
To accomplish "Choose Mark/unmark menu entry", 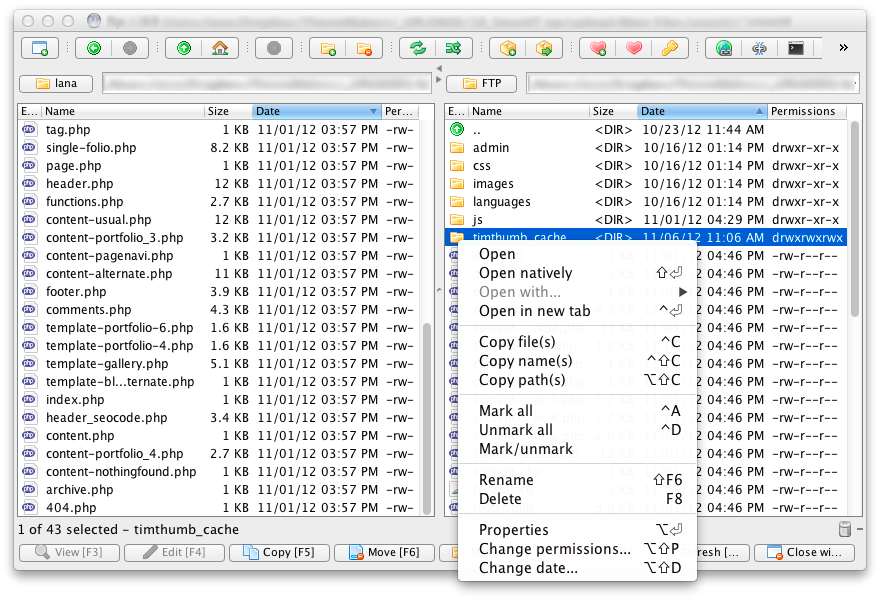I will click(578, 449).
